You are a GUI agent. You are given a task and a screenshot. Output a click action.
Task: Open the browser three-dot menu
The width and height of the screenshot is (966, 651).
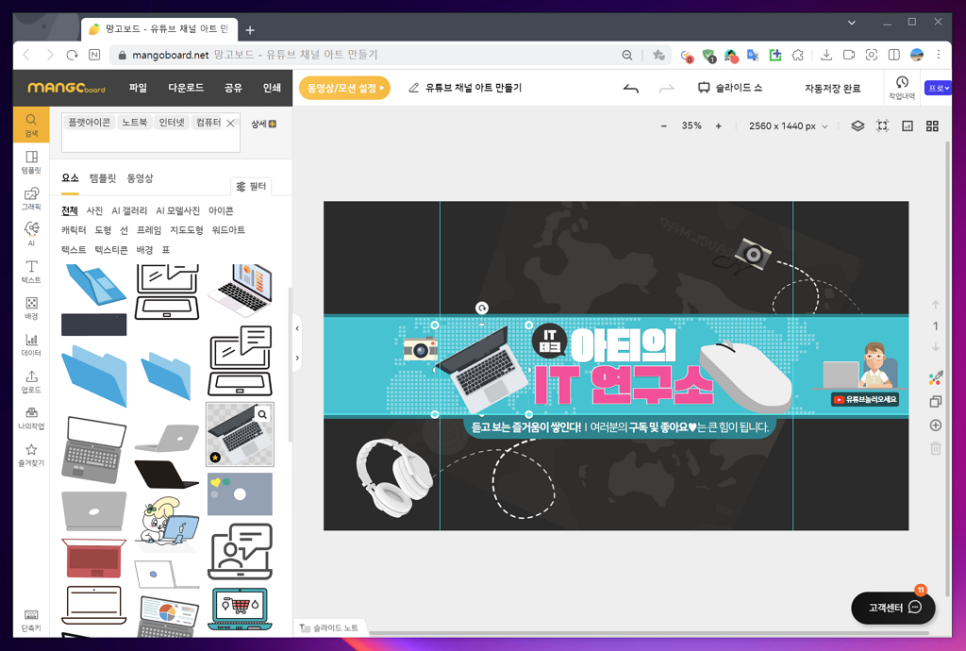(x=938, y=55)
